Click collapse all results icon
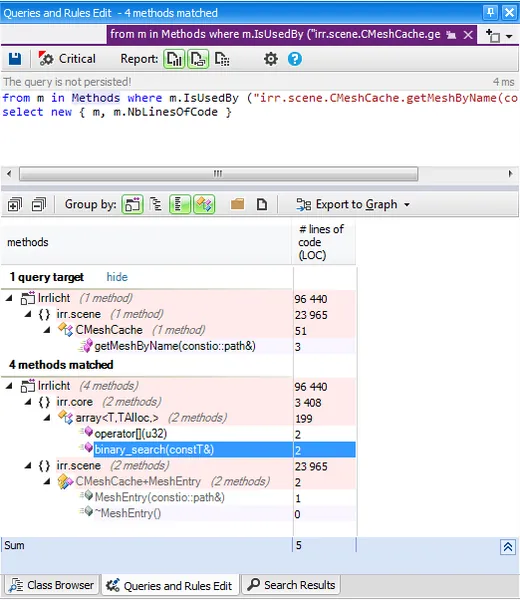This screenshot has height=600, width=520. (39, 205)
